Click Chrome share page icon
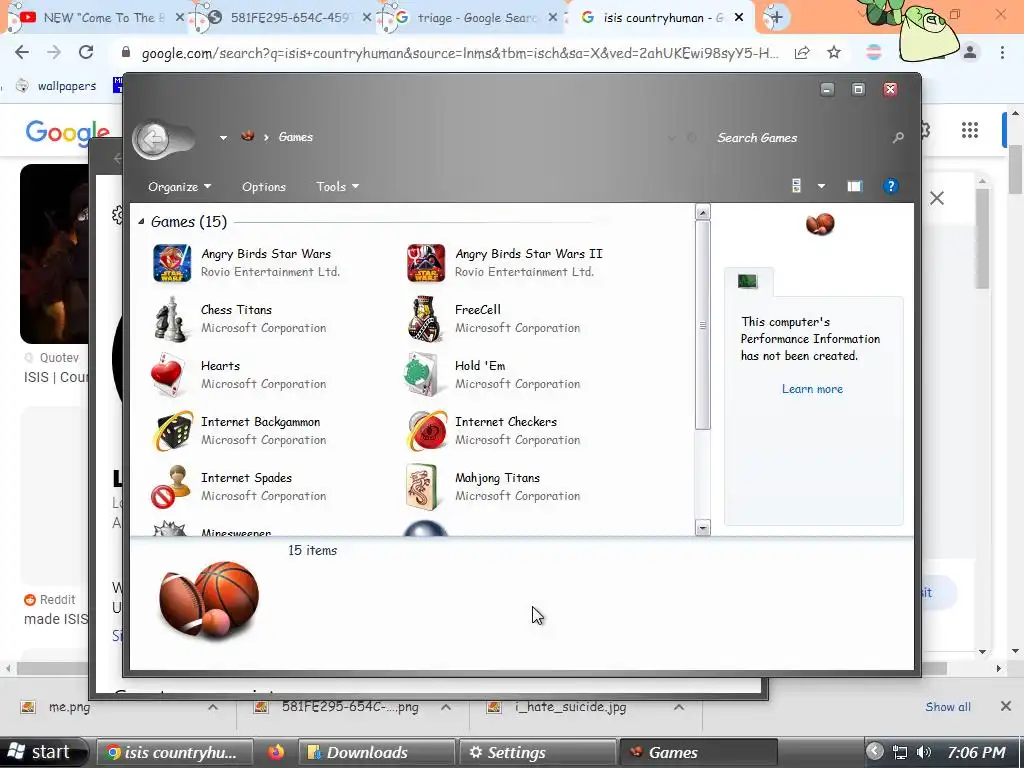Screen dimensions: 1024x768 [802, 53]
